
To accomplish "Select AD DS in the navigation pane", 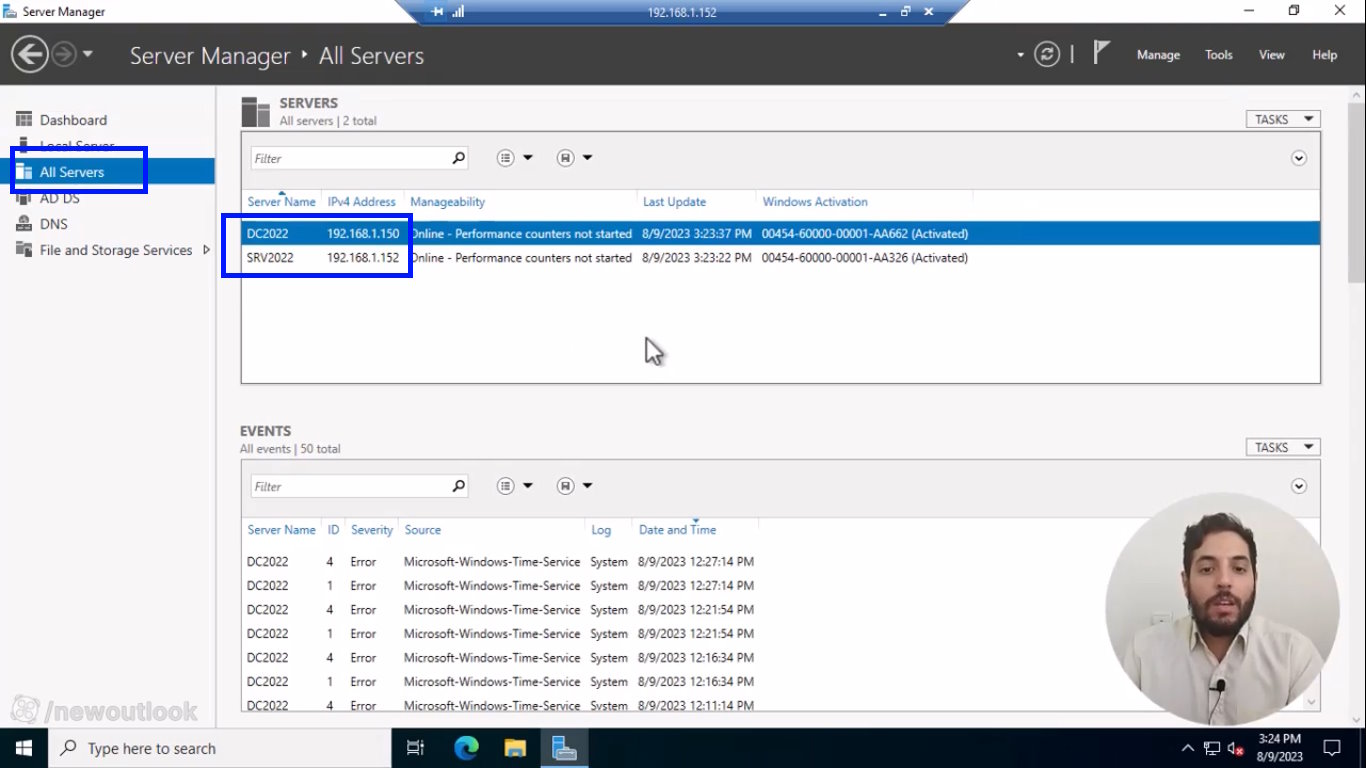I will (x=60, y=198).
